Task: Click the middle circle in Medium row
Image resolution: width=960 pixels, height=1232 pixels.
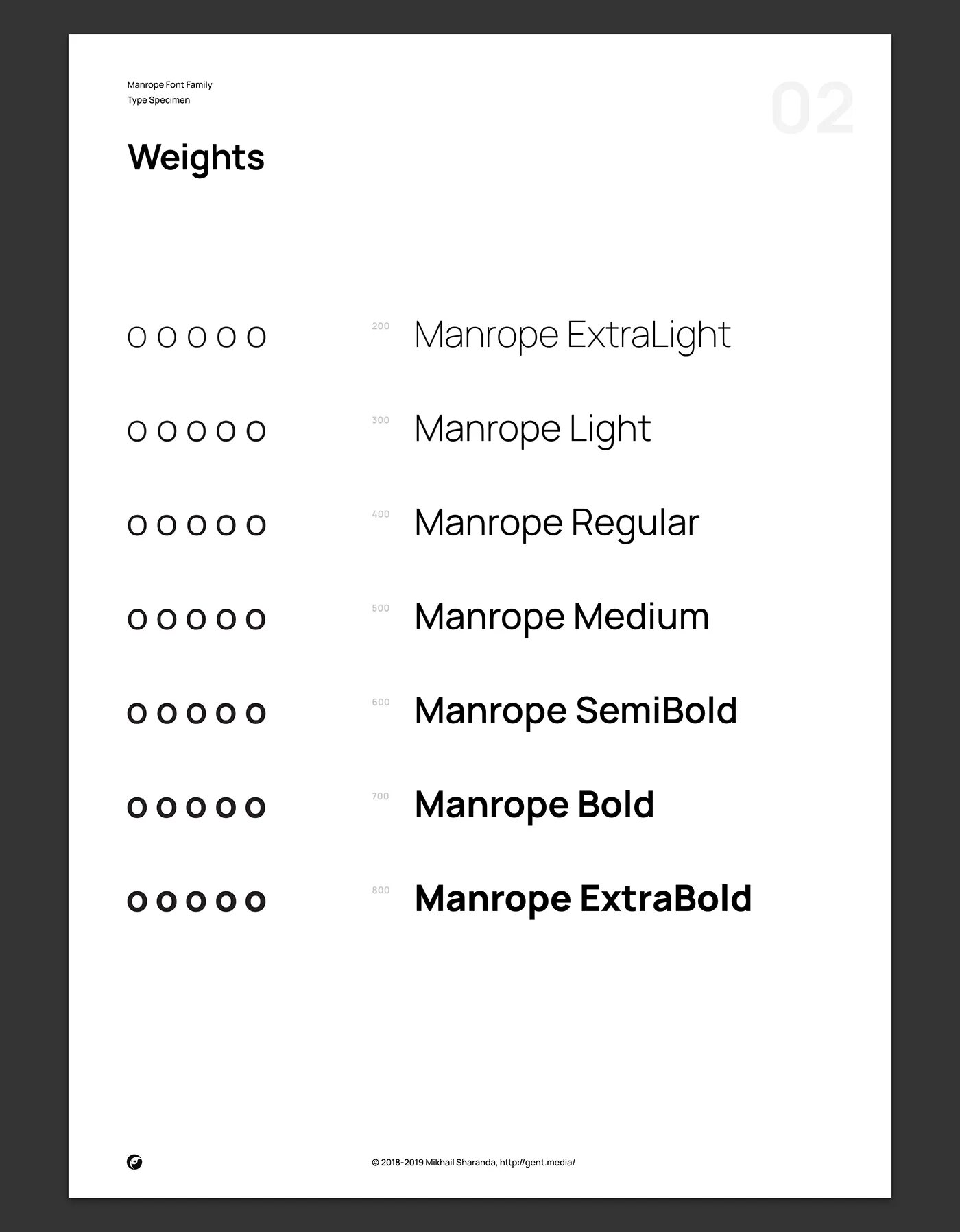Action: click(197, 619)
